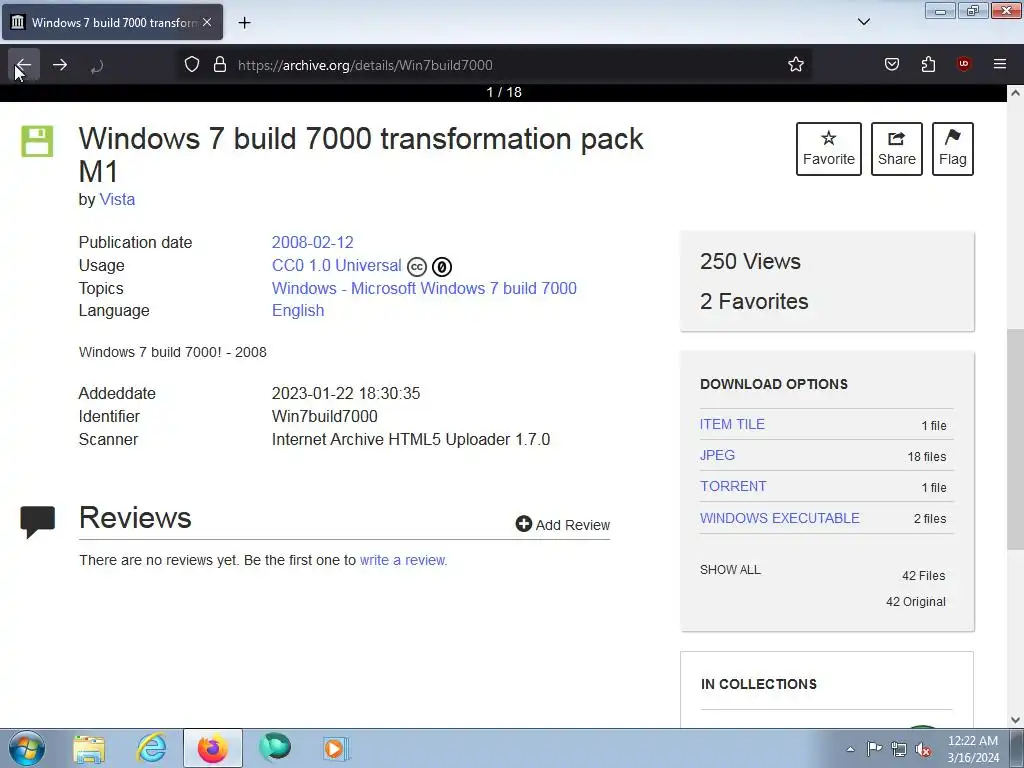The height and width of the screenshot is (768, 1024).
Task: Click the scrollbar down arrow
Action: 1015,720
